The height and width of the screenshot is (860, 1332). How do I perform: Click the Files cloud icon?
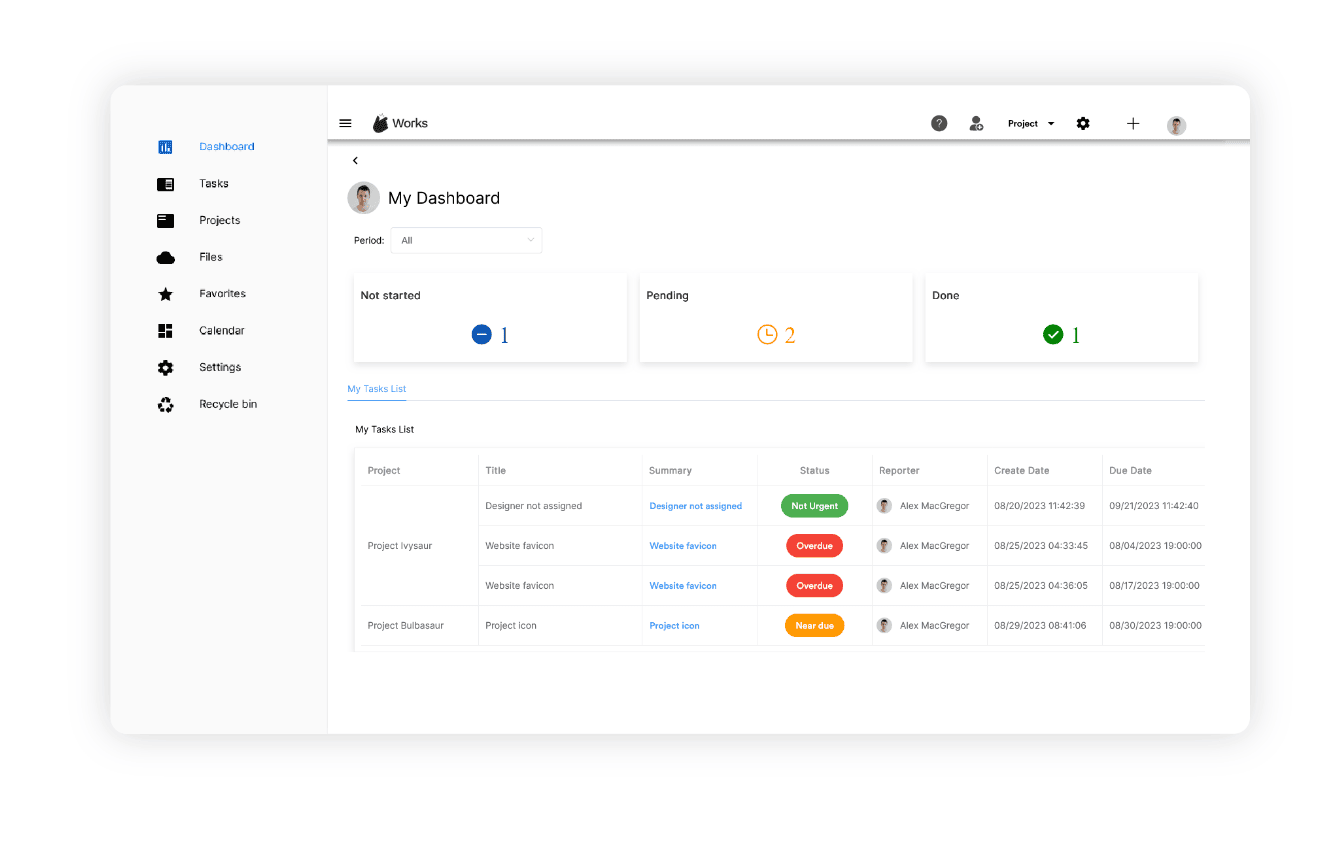pyautogui.click(x=165, y=258)
